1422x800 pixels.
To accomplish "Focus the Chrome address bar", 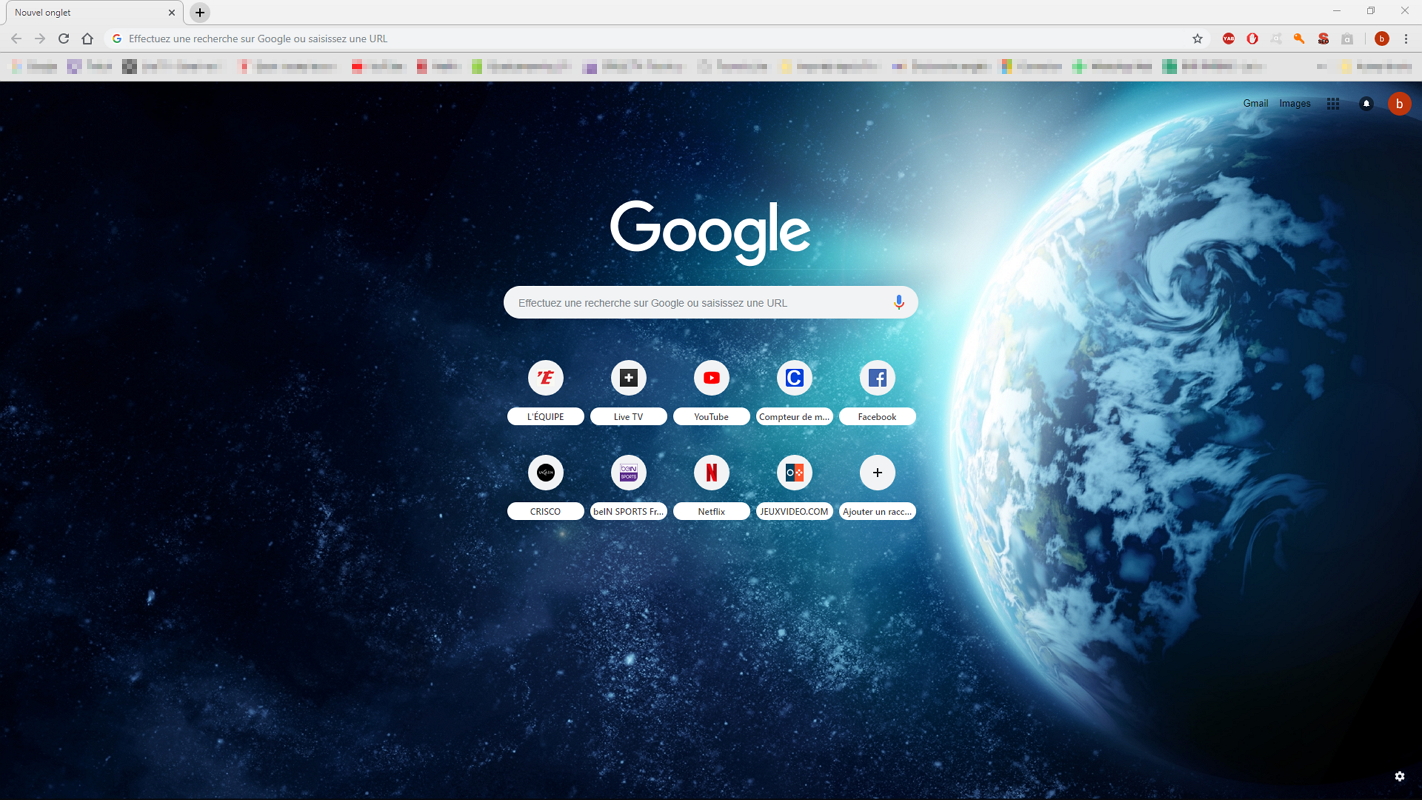I will [x=655, y=39].
